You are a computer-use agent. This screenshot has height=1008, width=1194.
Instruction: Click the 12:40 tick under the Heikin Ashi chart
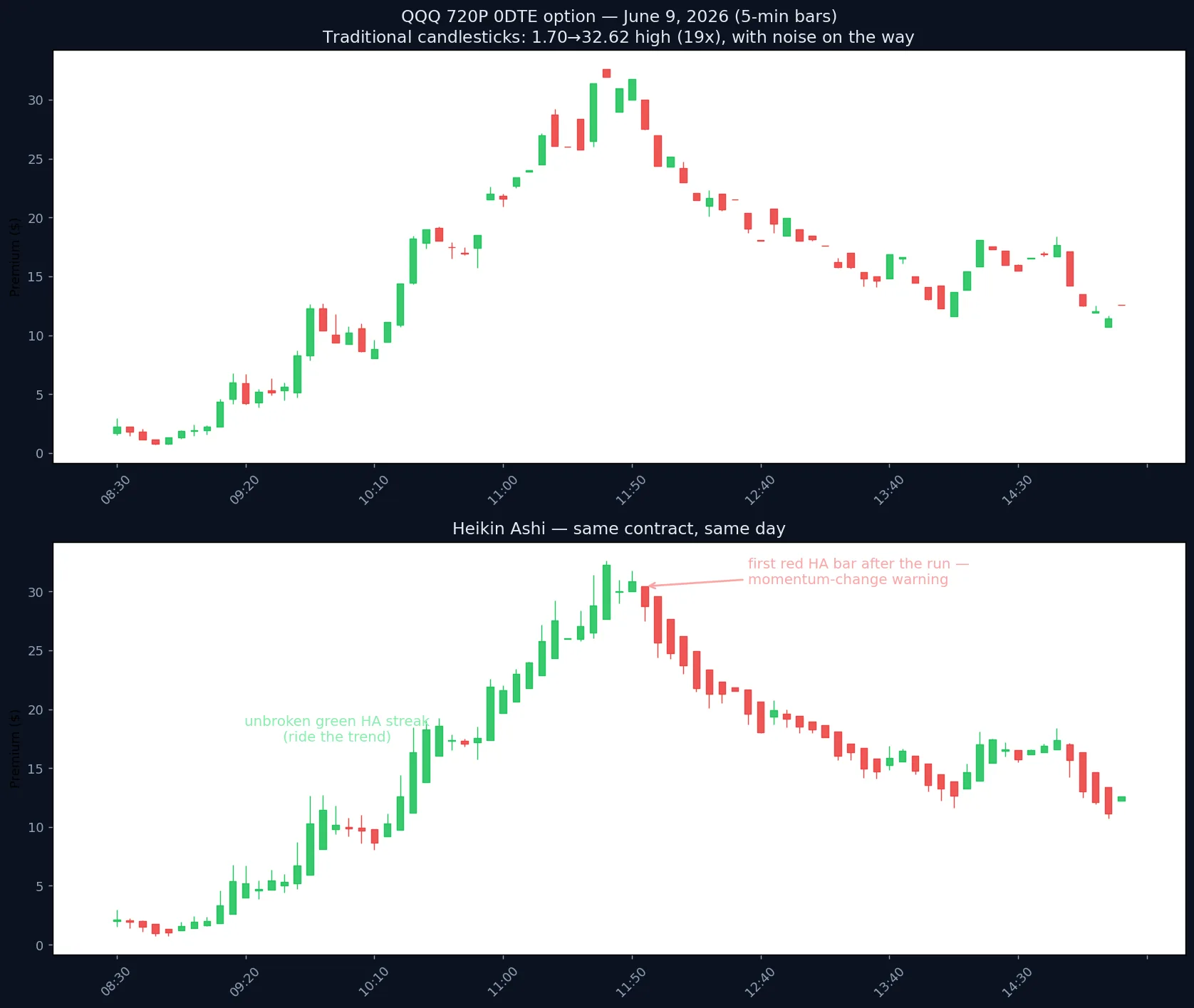point(759,982)
